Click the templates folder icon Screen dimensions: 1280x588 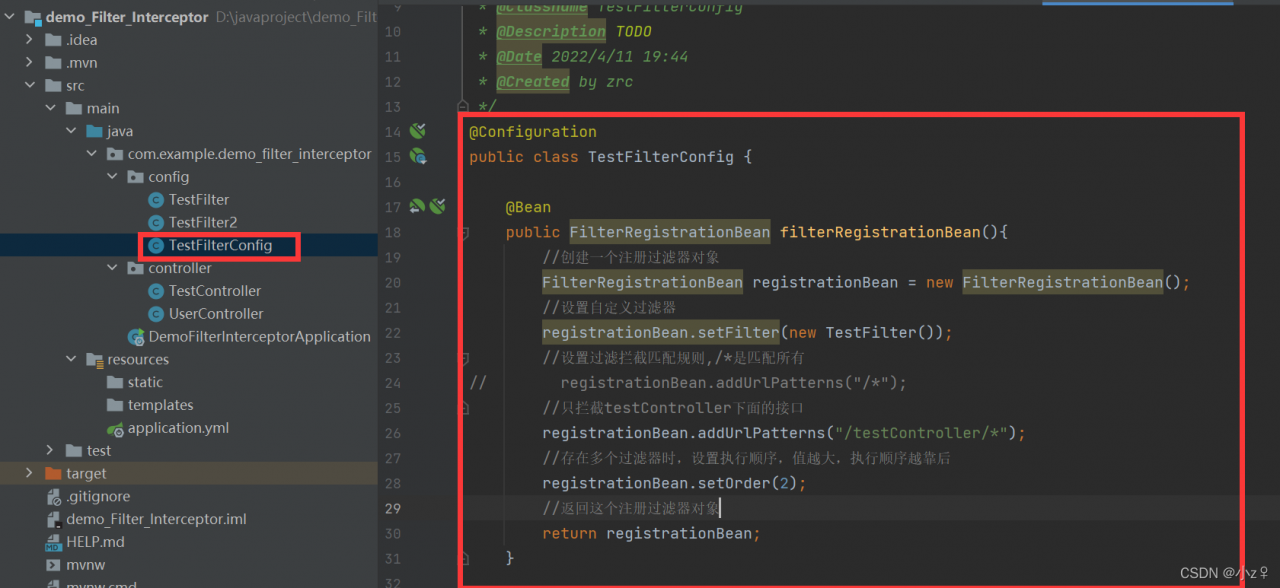click(115, 405)
